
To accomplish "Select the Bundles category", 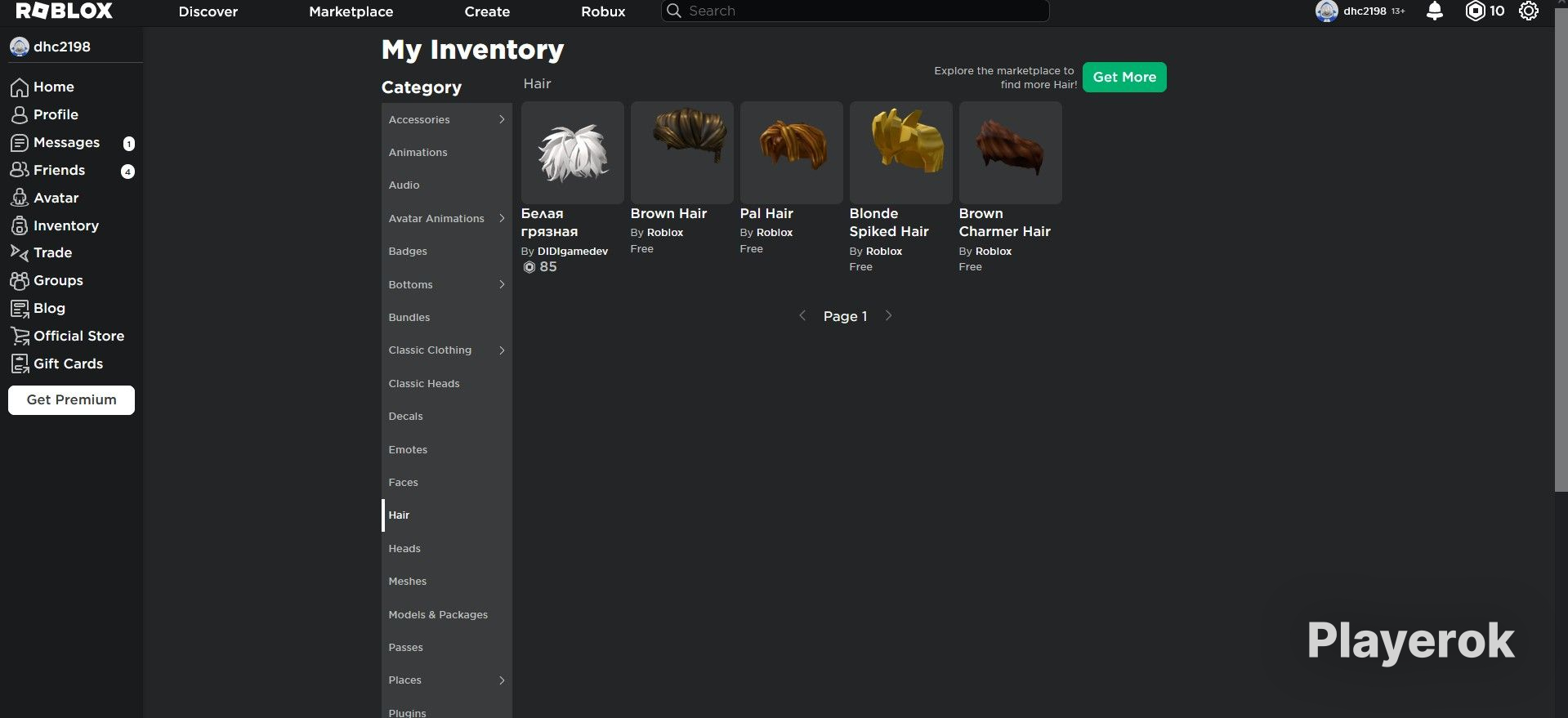I will pyautogui.click(x=447, y=318).
